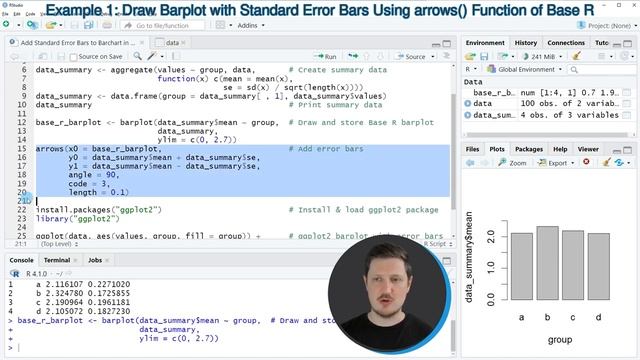640x360 pixels.
Task: View data_sum table using its grid icon
Action: pyautogui.click(x=627, y=116)
